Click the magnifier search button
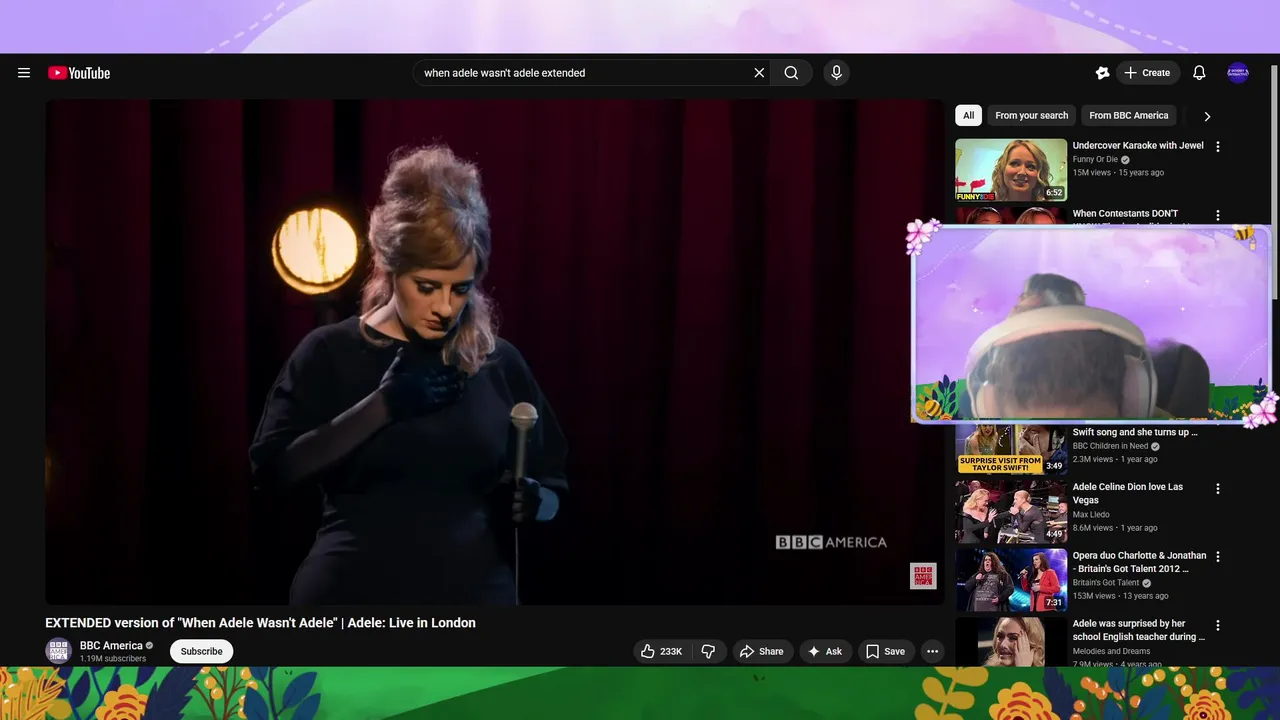The height and width of the screenshot is (720, 1280). pos(791,73)
